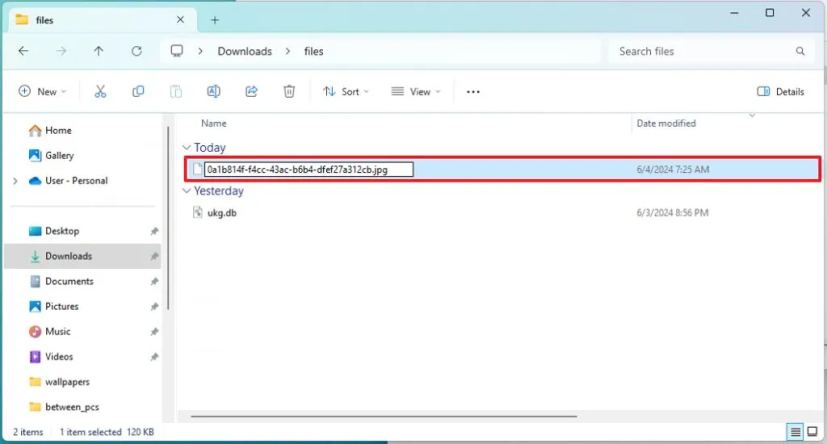Open the See more ellipsis menu
Screen dimensions: 827x444
pyautogui.click(x=473, y=92)
